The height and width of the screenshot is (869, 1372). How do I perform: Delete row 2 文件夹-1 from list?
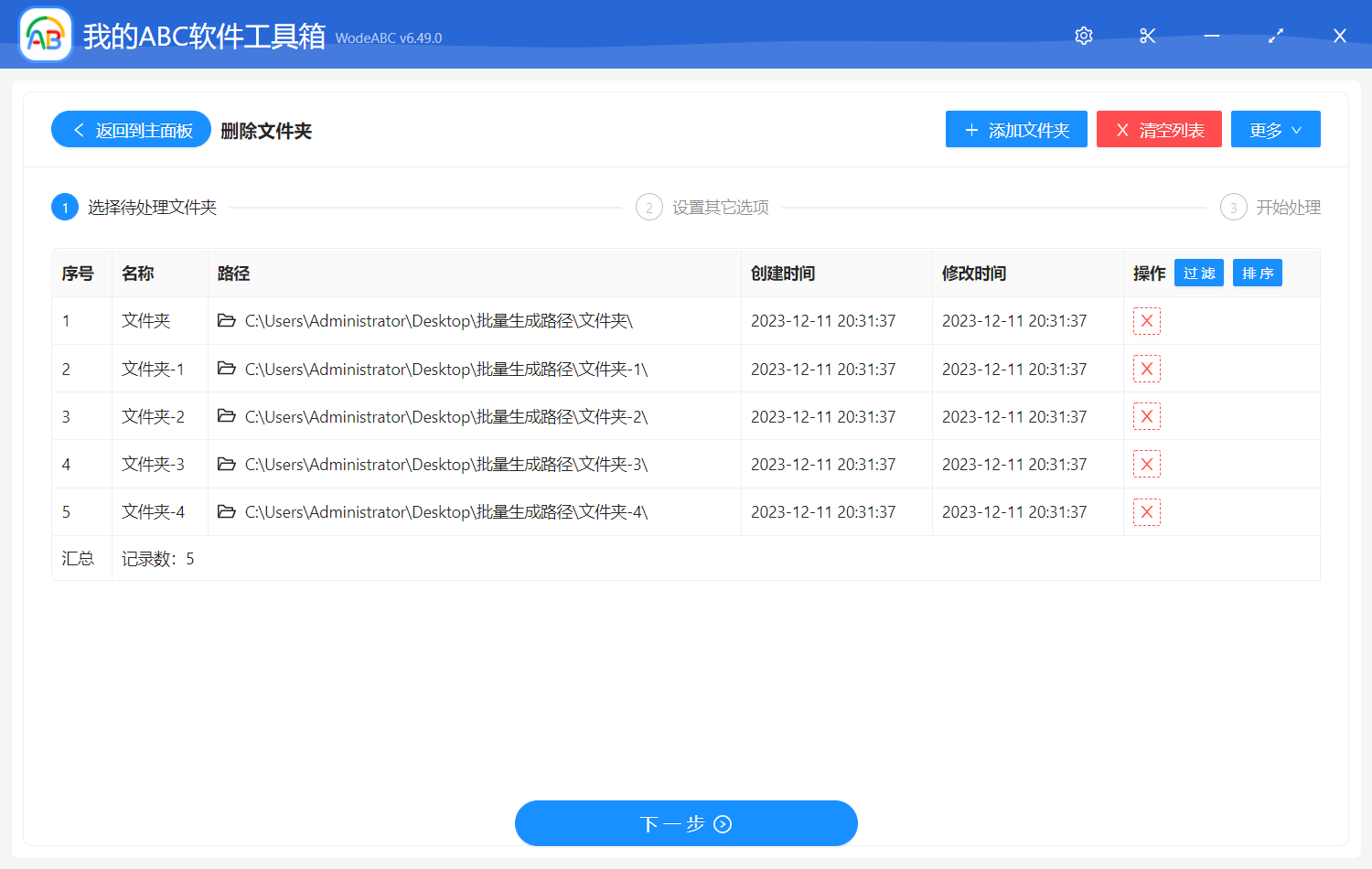[1146, 370]
